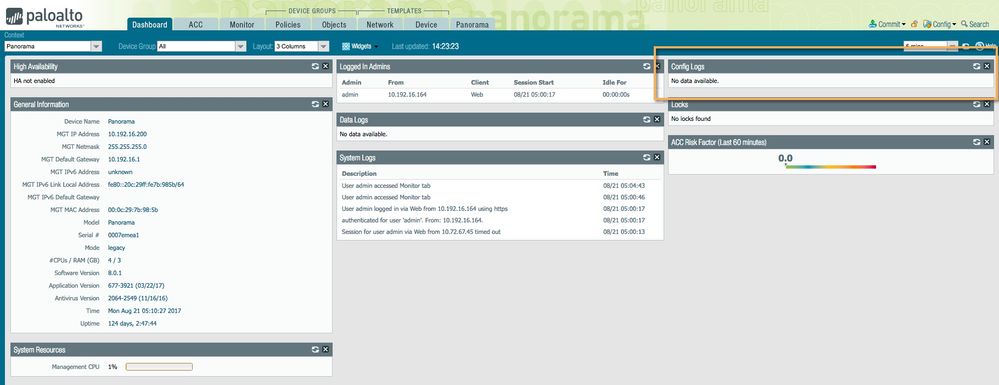Open the Widgets menu button
This screenshot has height=385, width=999.
(360, 47)
